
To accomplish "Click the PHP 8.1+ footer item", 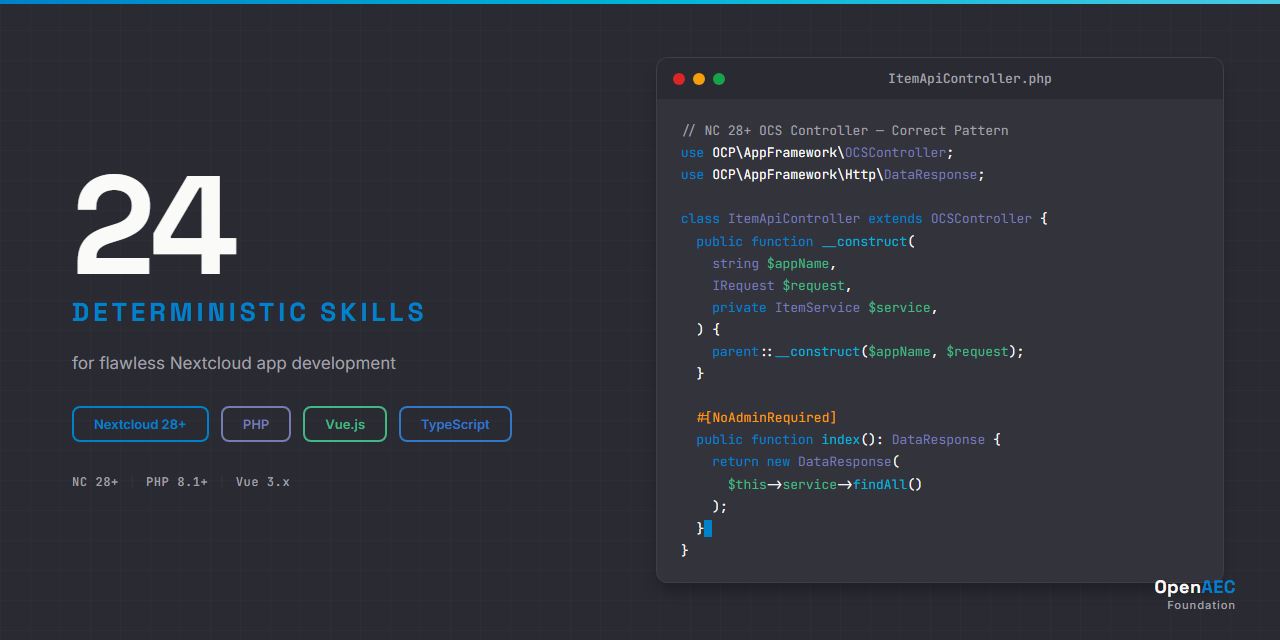I will 177,481.
